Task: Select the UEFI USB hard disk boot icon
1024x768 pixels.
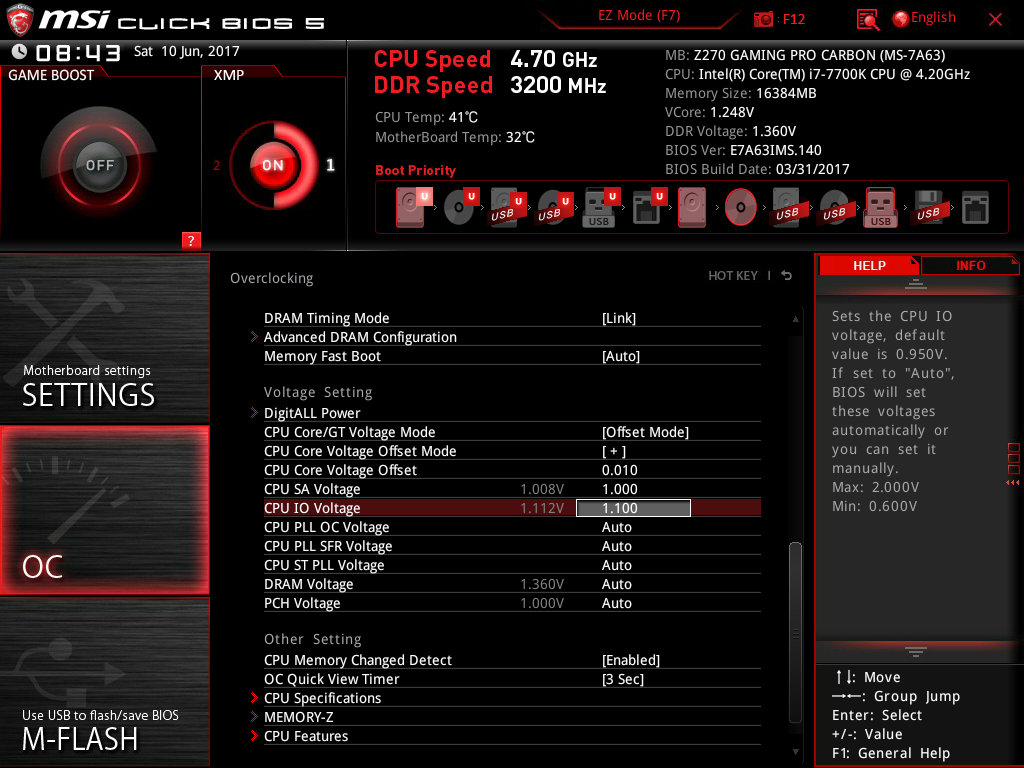Action: pyautogui.click(x=507, y=208)
